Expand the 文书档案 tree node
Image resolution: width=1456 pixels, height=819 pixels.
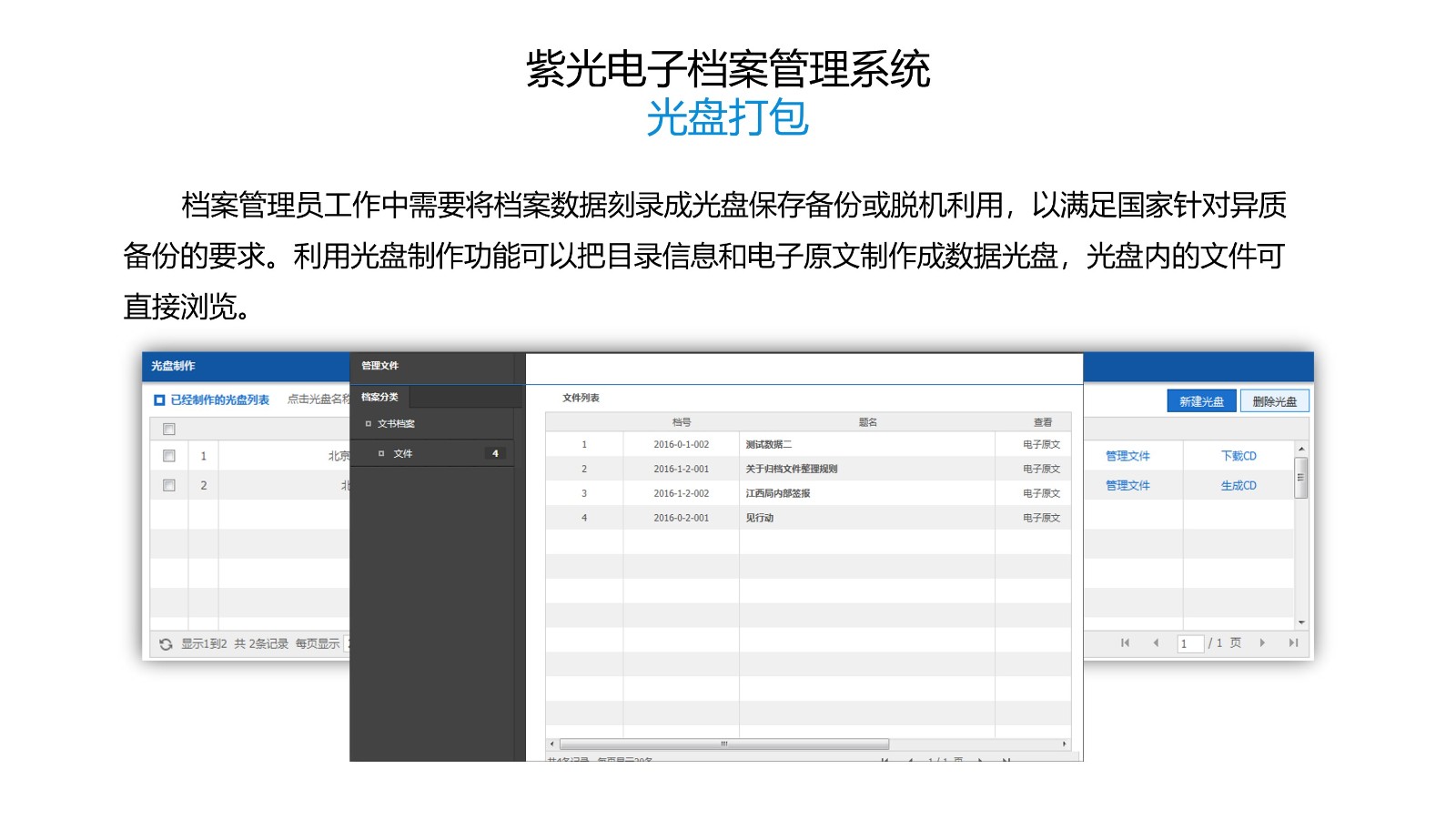coord(369,424)
